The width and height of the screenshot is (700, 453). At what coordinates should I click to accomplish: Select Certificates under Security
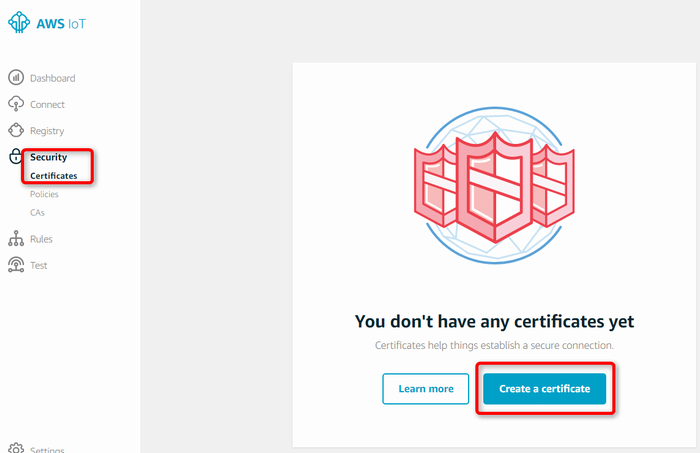54,176
